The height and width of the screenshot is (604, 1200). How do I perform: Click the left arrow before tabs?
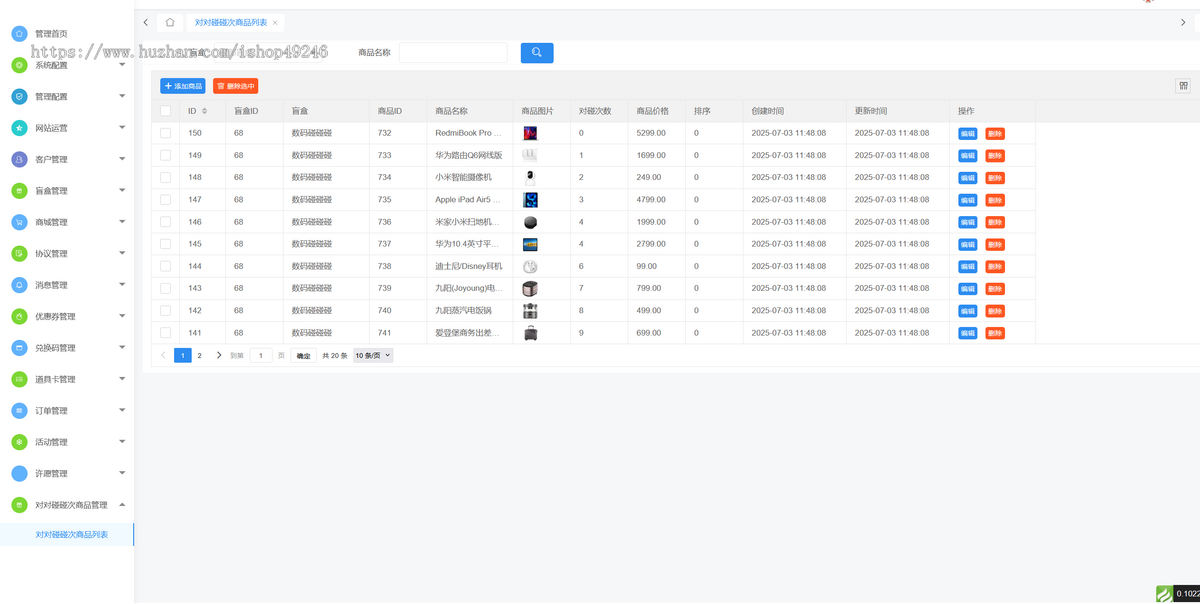pyautogui.click(x=146, y=22)
